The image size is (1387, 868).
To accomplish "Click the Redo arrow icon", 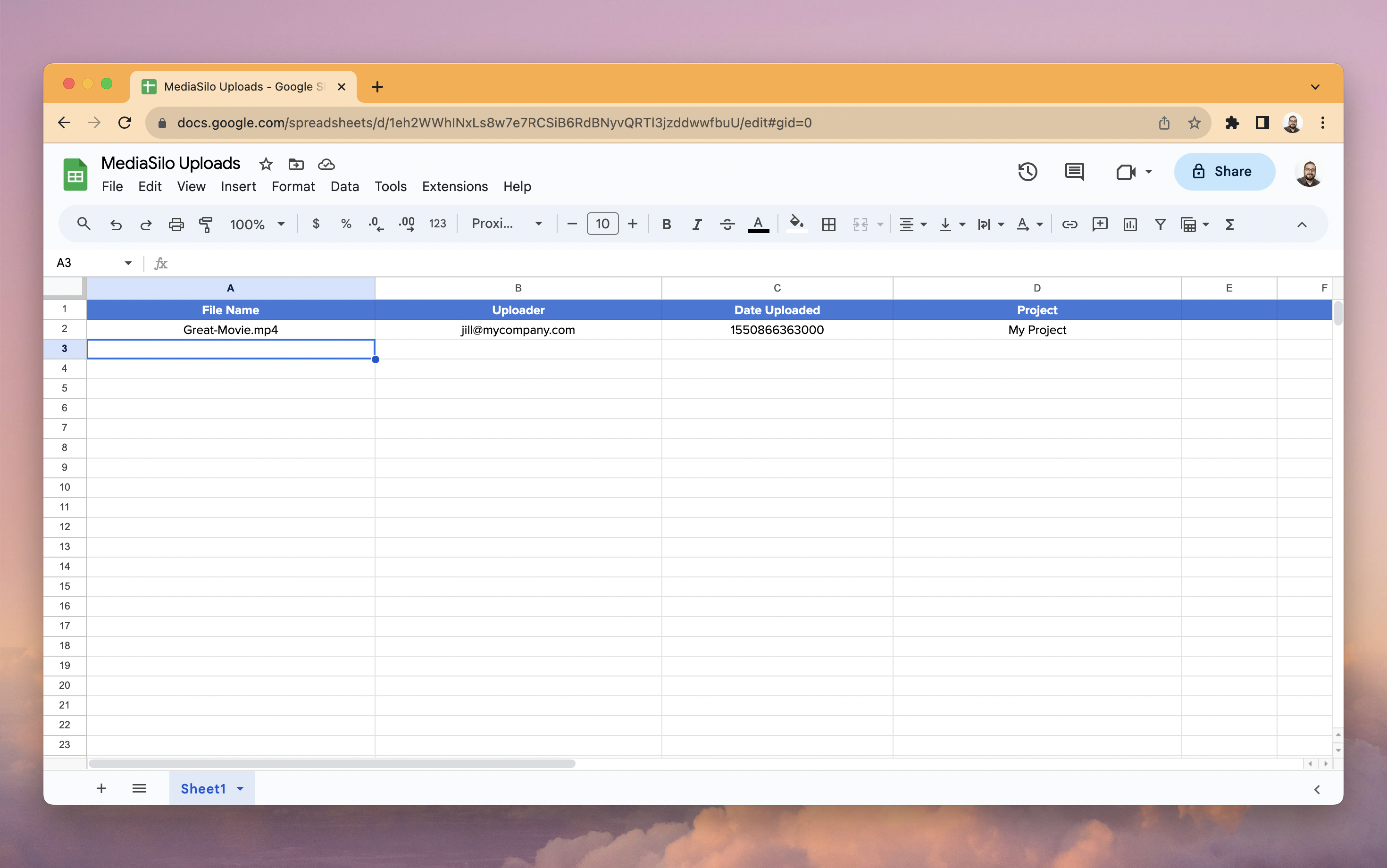I will point(146,225).
